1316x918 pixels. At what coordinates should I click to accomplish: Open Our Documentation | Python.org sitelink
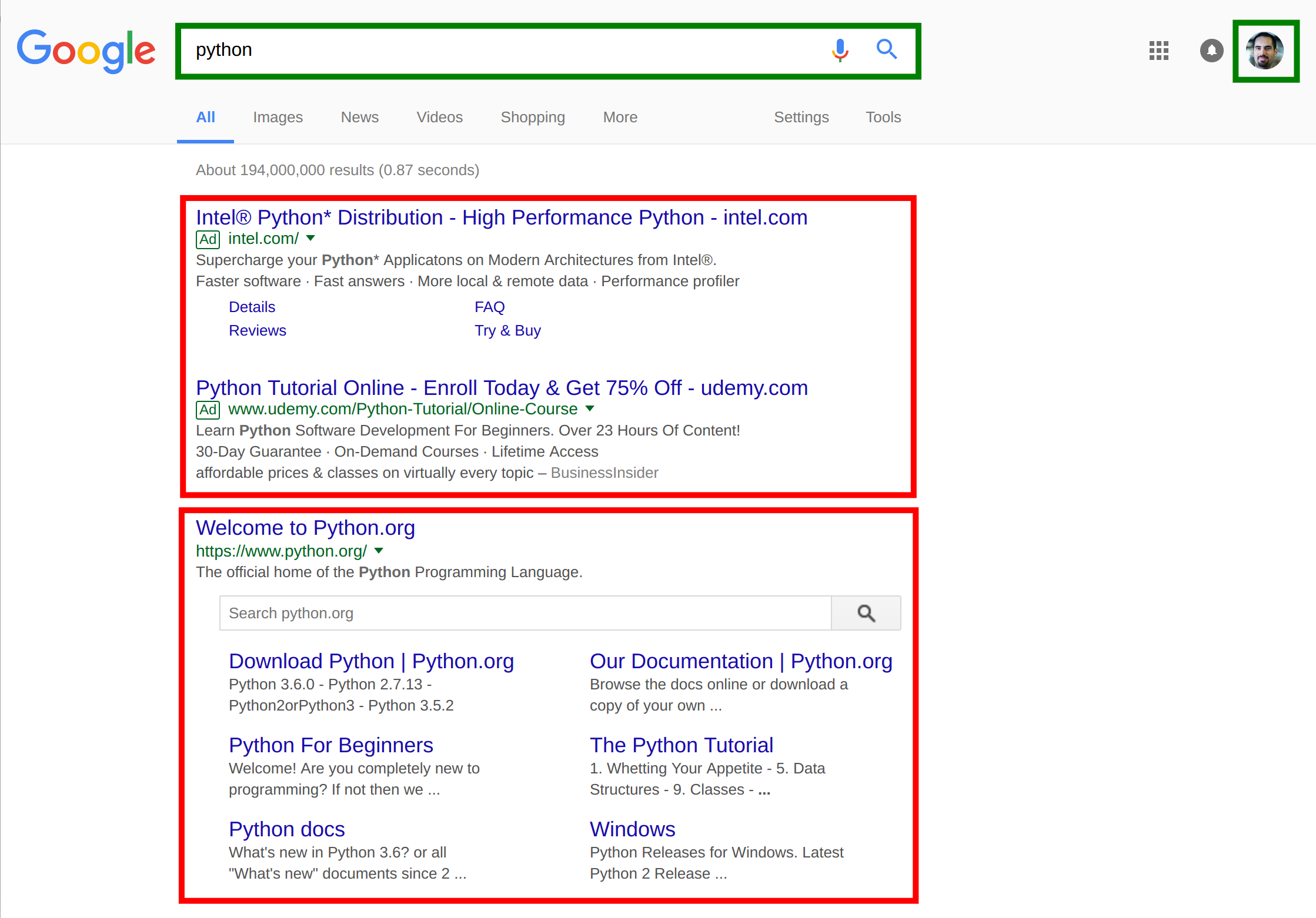(741, 661)
